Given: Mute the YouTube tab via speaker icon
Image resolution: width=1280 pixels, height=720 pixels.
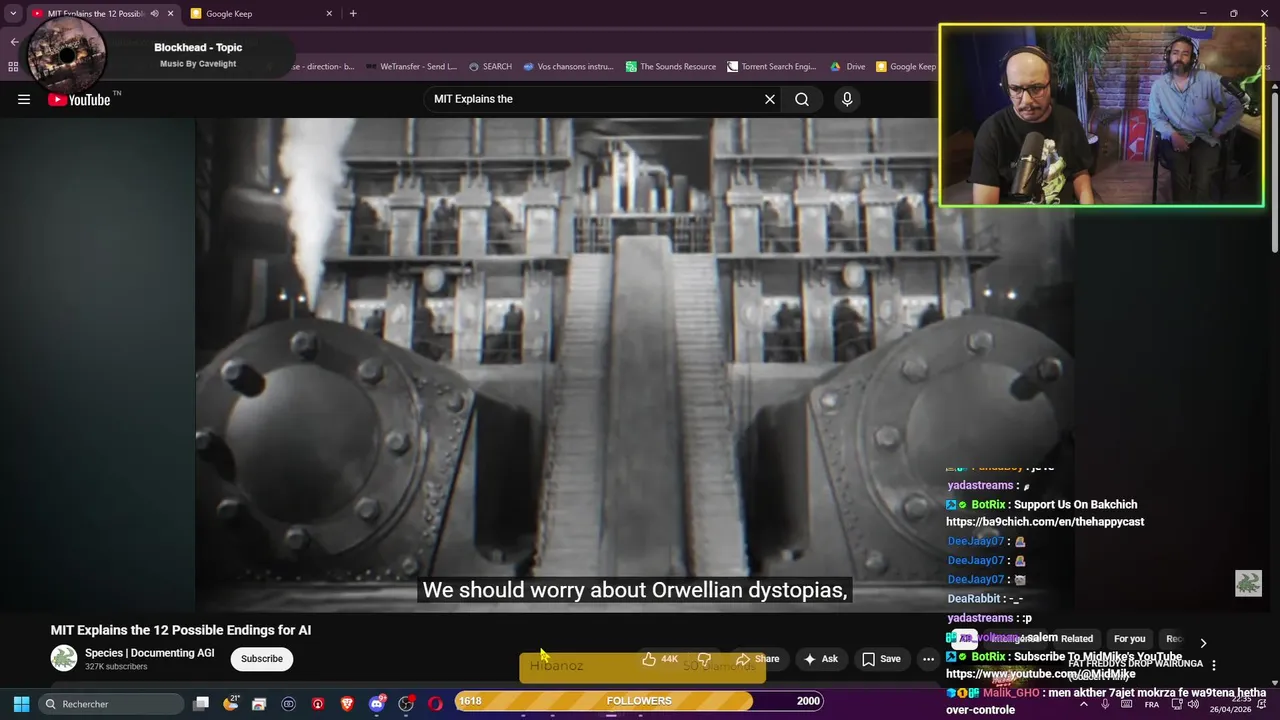Looking at the screenshot, I should pyautogui.click(x=154, y=14).
